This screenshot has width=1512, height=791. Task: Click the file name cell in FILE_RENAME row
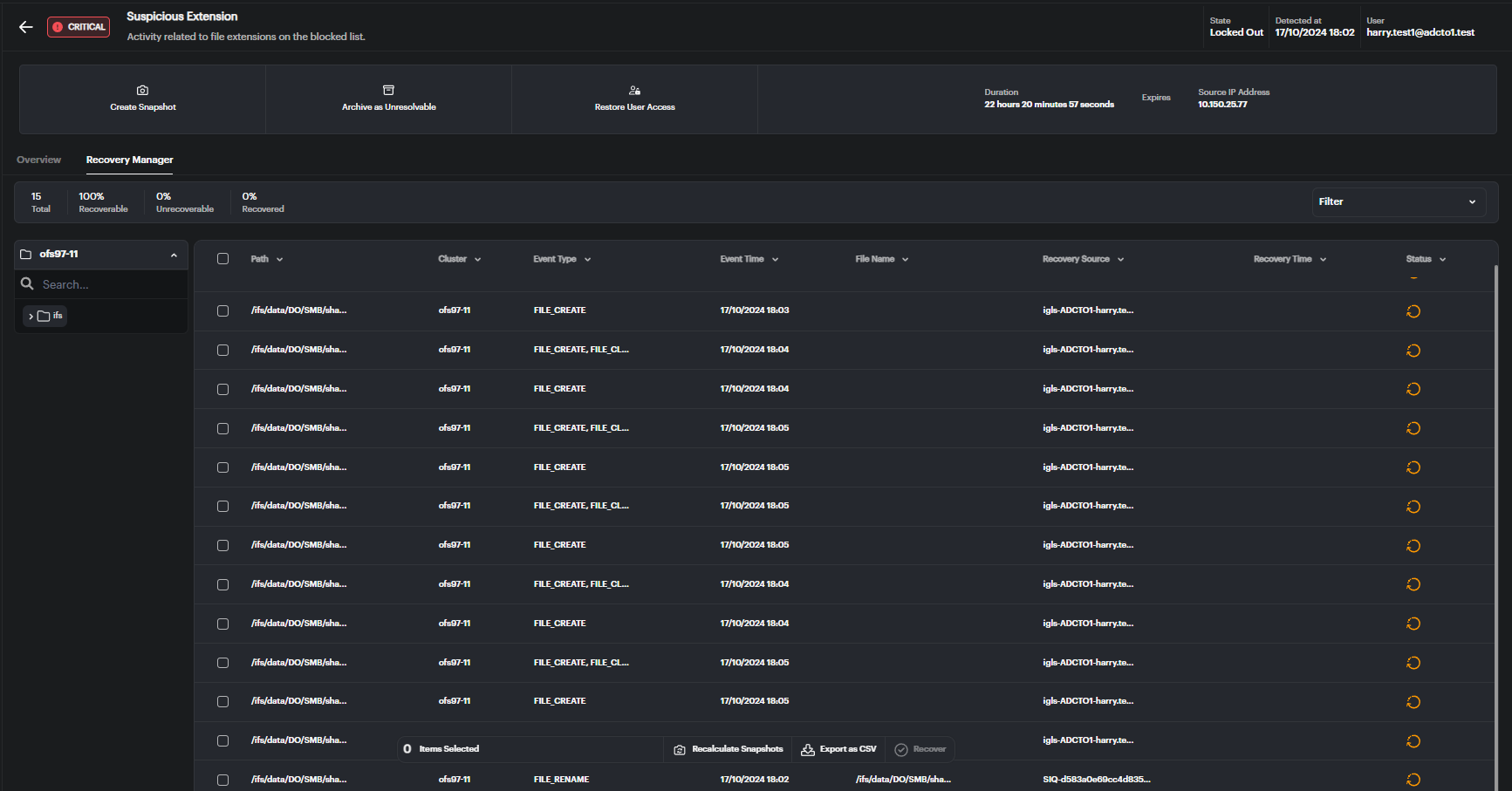(903, 780)
